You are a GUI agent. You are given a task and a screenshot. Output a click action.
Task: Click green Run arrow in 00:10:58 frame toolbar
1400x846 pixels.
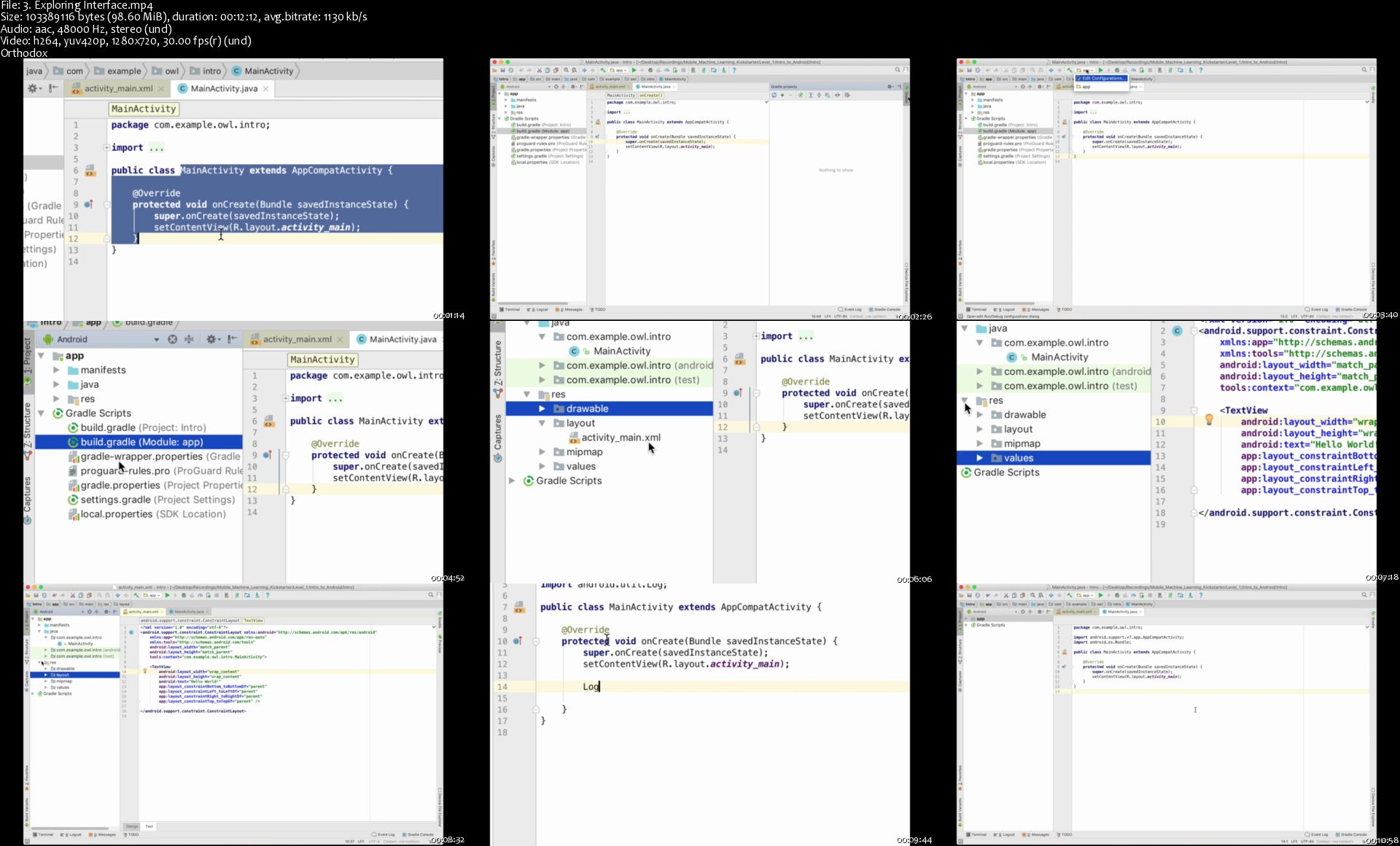[1100, 595]
